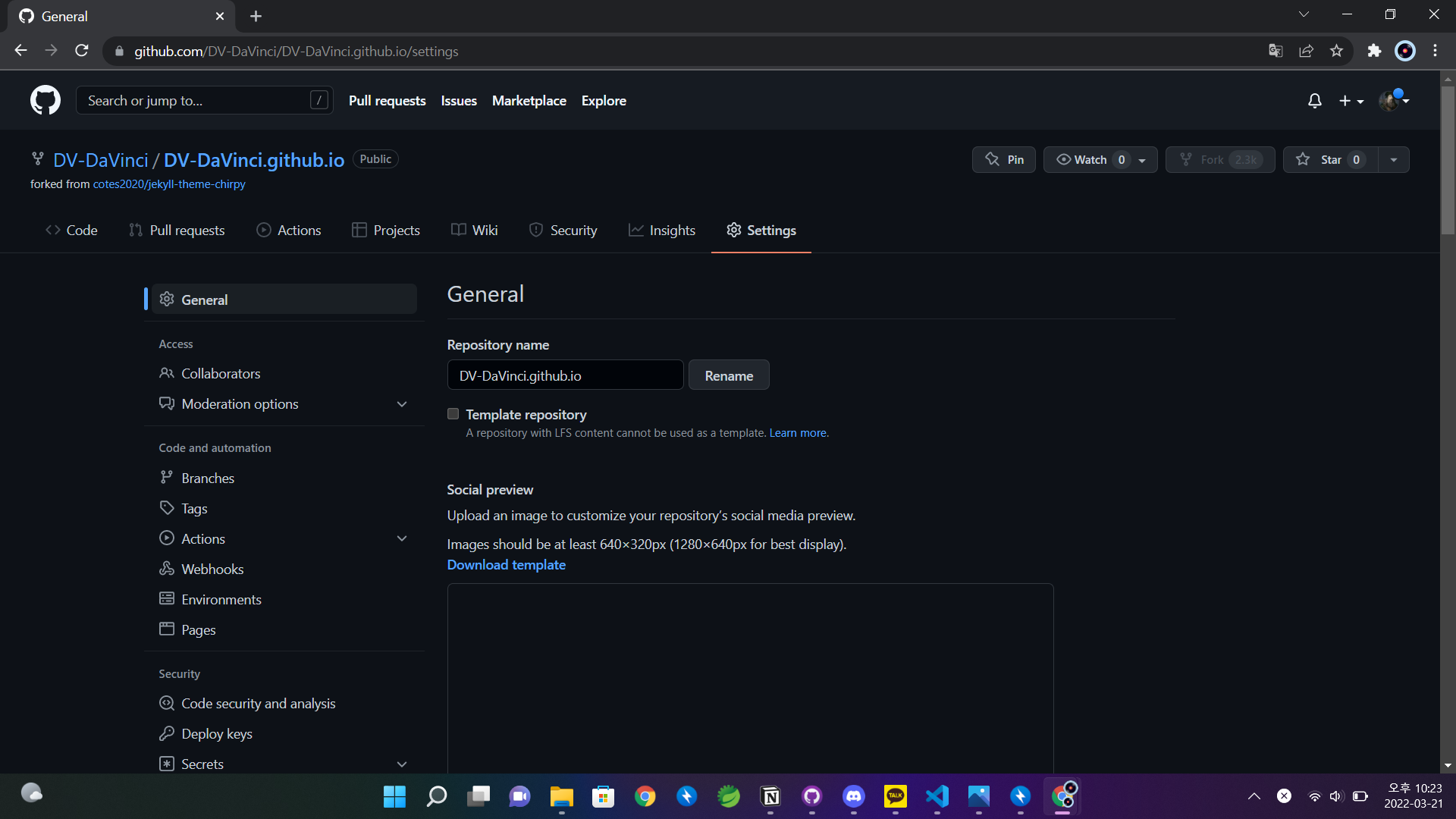This screenshot has width=1456, height=819.
Task: Go to the Wiki tab
Action: tap(475, 230)
